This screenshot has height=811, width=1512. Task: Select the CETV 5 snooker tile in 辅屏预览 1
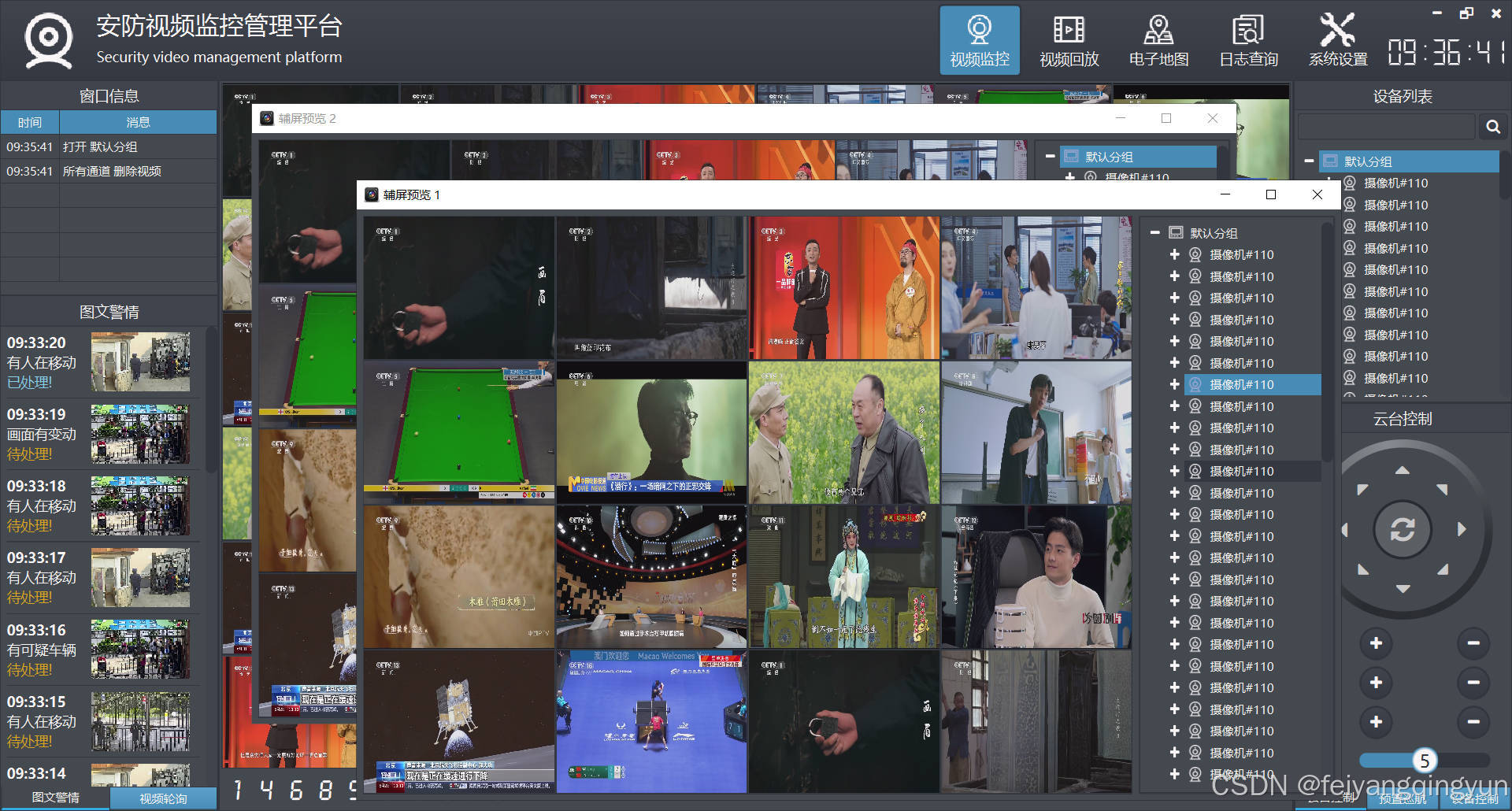[x=458, y=431]
